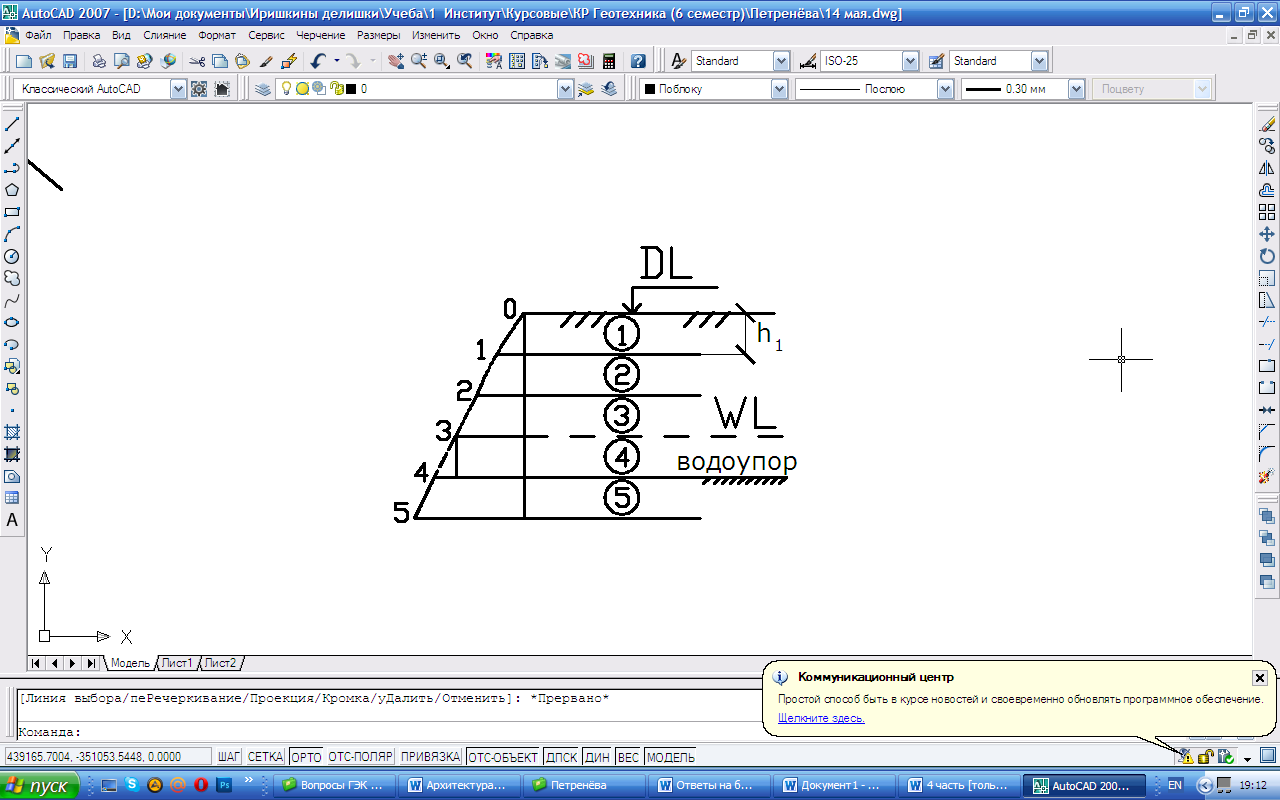Select the Erase tool
Viewport: 1280px width, 800px height.
pyautogui.click(x=1267, y=124)
